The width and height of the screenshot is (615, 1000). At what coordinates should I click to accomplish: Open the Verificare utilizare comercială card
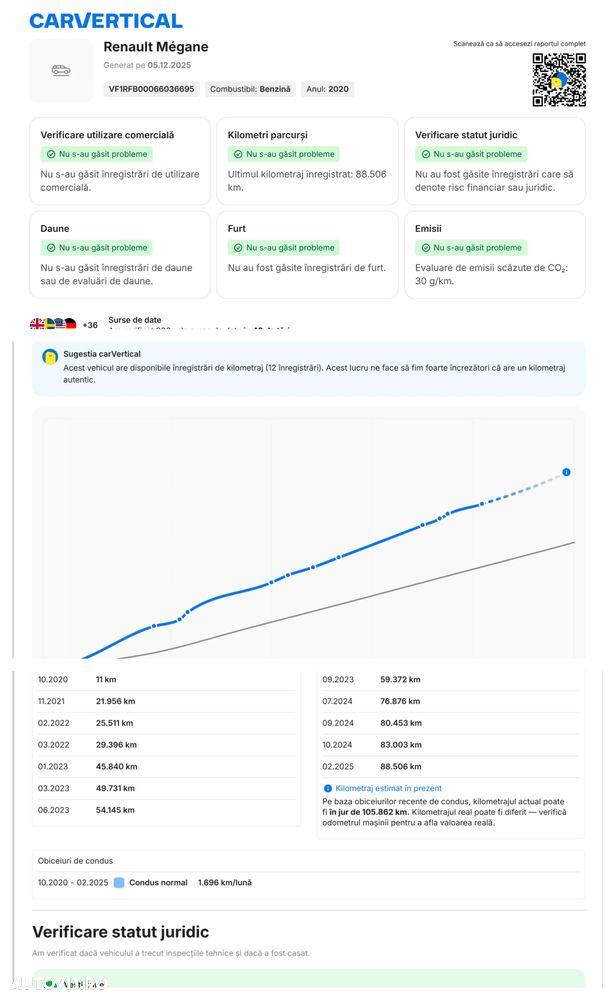pos(119,161)
